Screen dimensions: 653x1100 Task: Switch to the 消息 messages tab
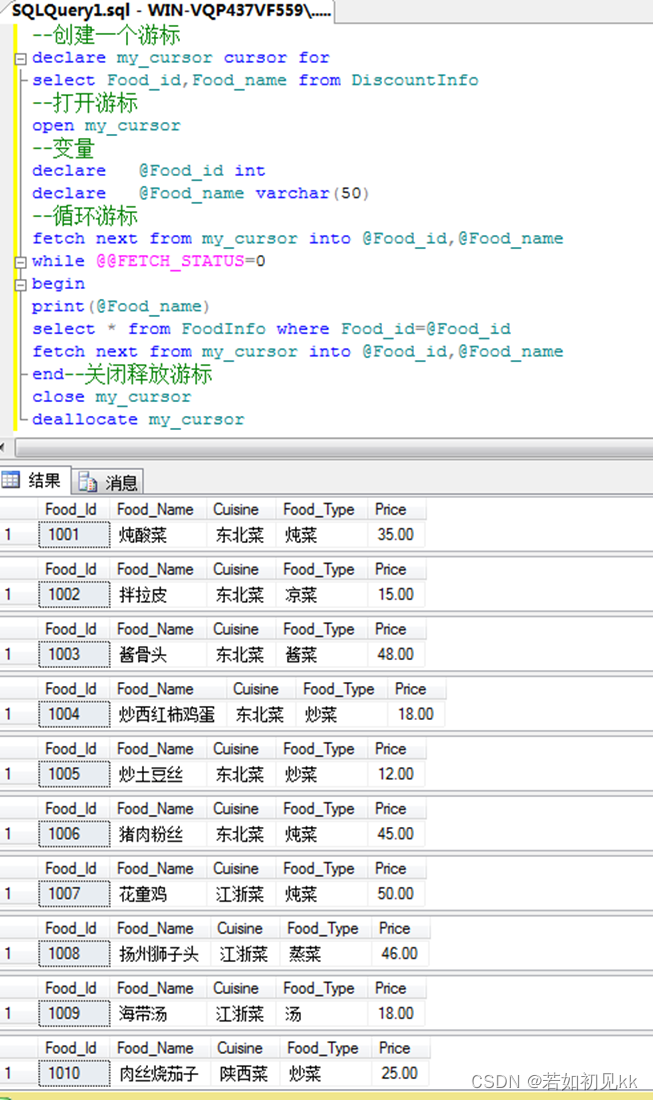(108, 482)
